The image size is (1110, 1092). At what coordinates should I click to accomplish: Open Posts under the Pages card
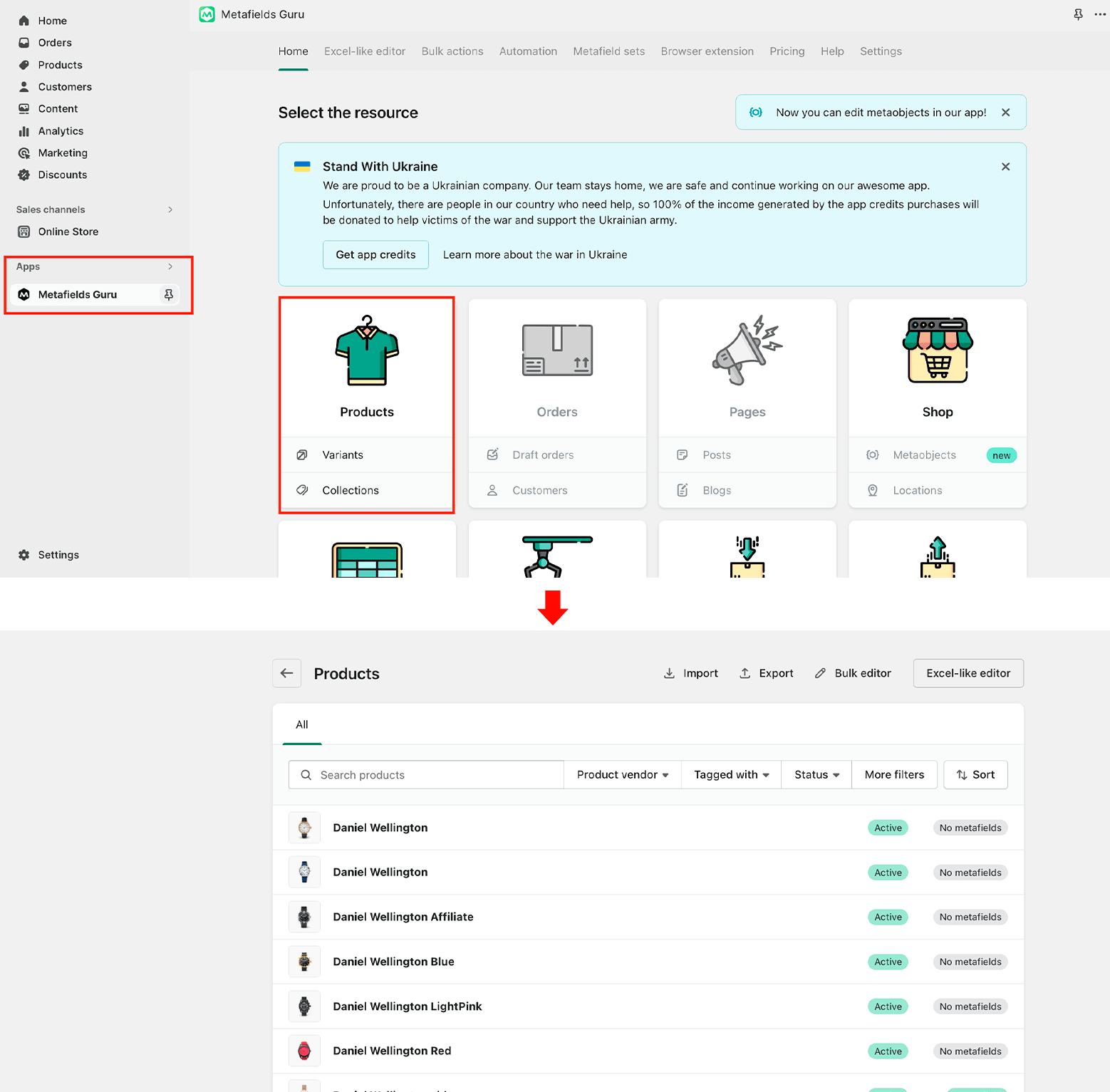click(747, 455)
